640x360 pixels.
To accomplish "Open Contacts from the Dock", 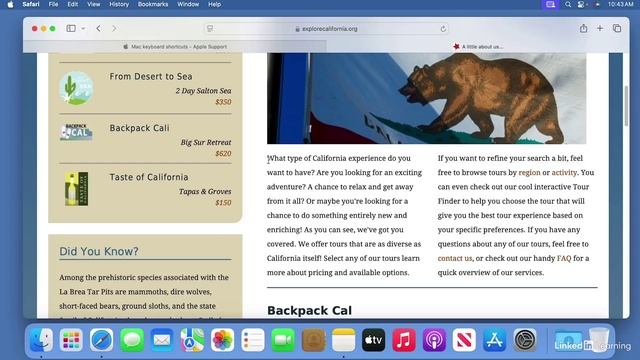I will click(x=313, y=340).
